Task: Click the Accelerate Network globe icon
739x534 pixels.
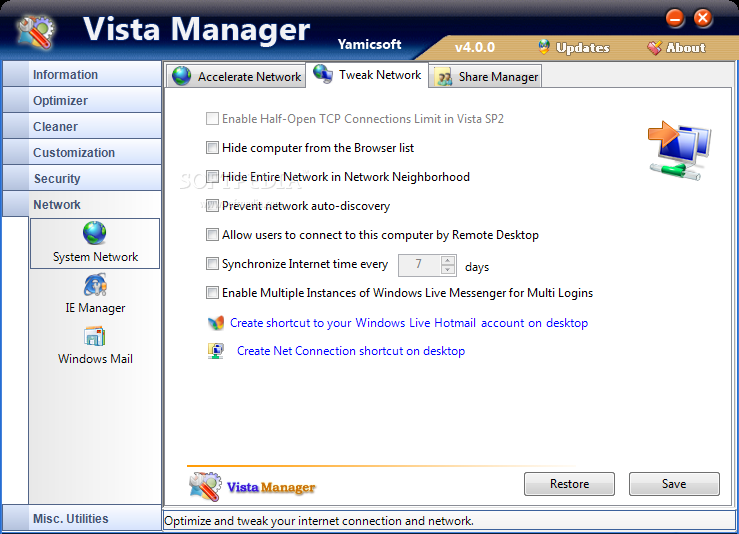Action: coord(181,76)
